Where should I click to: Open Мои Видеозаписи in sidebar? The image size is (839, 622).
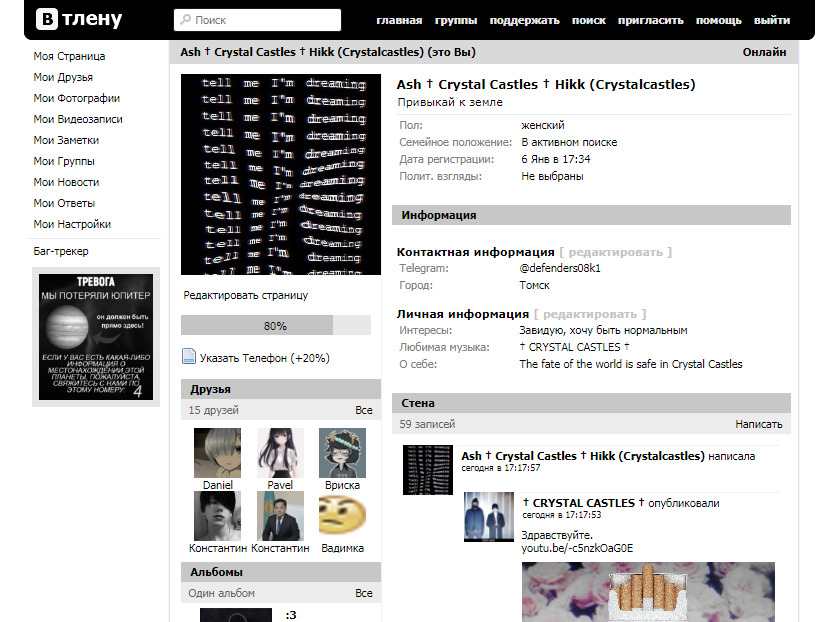[78, 119]
